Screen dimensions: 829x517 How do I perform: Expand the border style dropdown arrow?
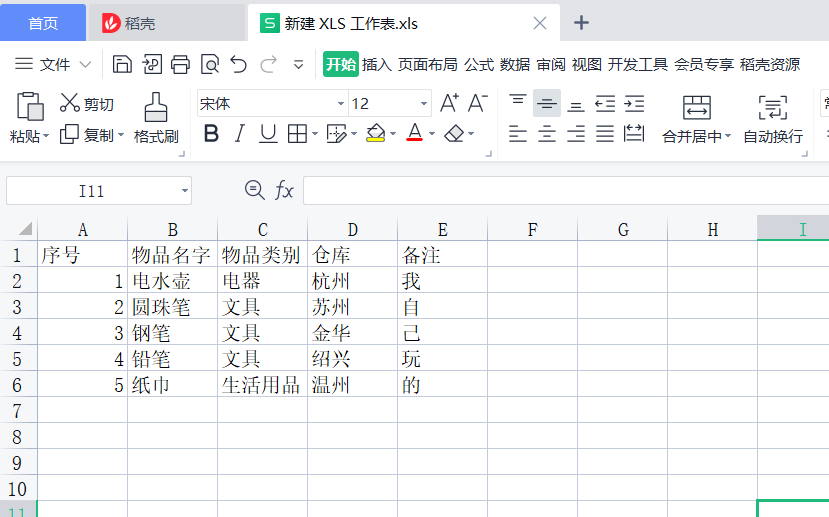pyautogui.click(x=315, y=134)
